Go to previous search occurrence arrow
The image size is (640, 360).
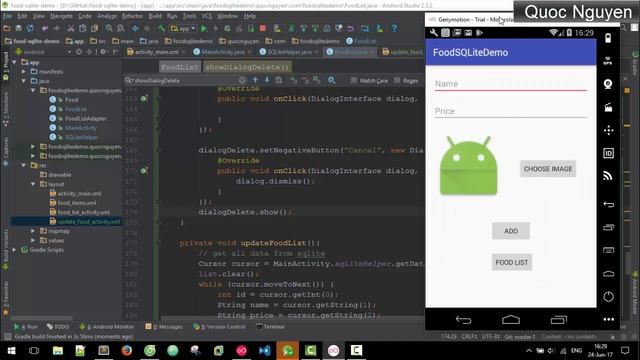click(255, 80)
